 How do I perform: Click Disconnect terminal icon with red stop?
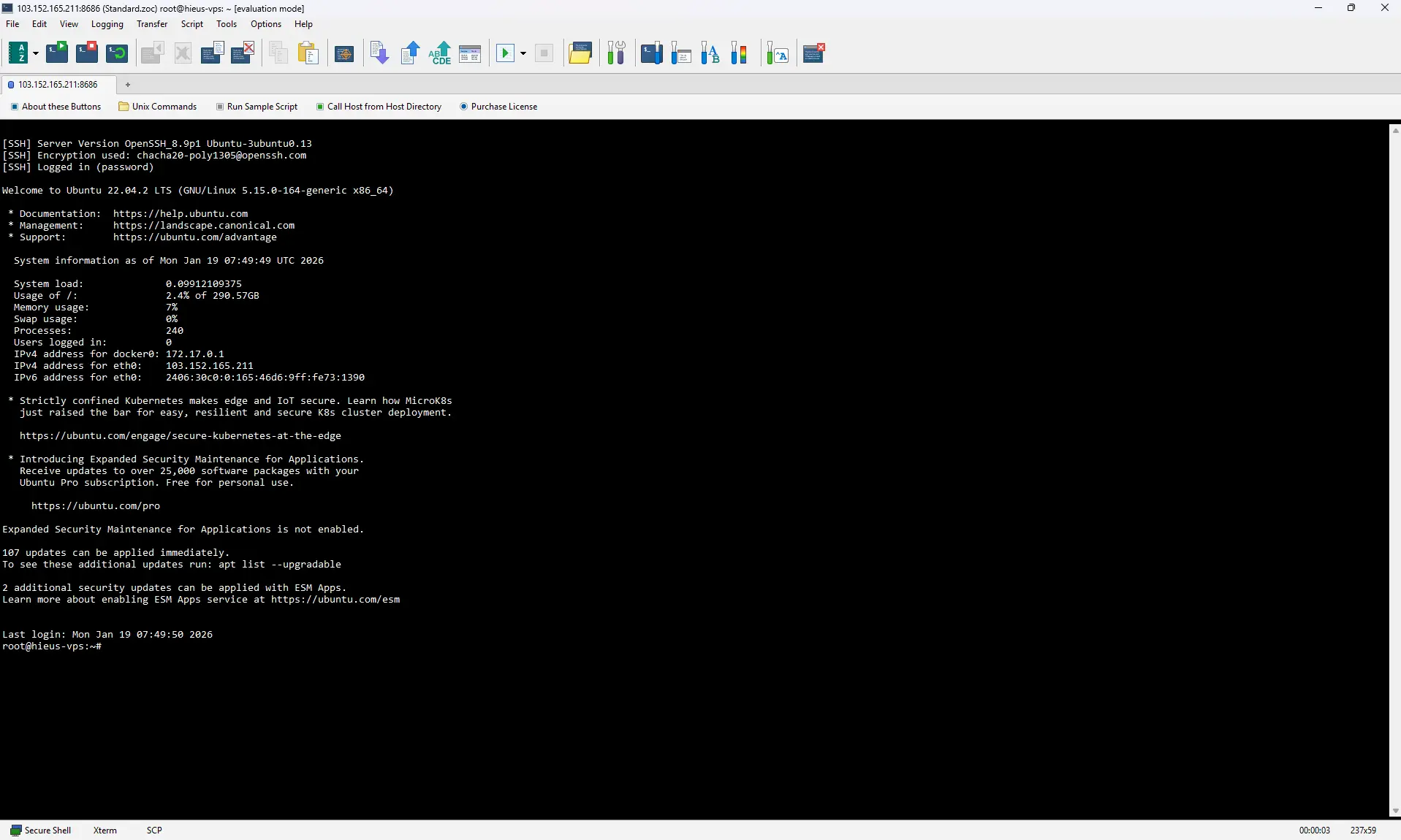point(87,53)
